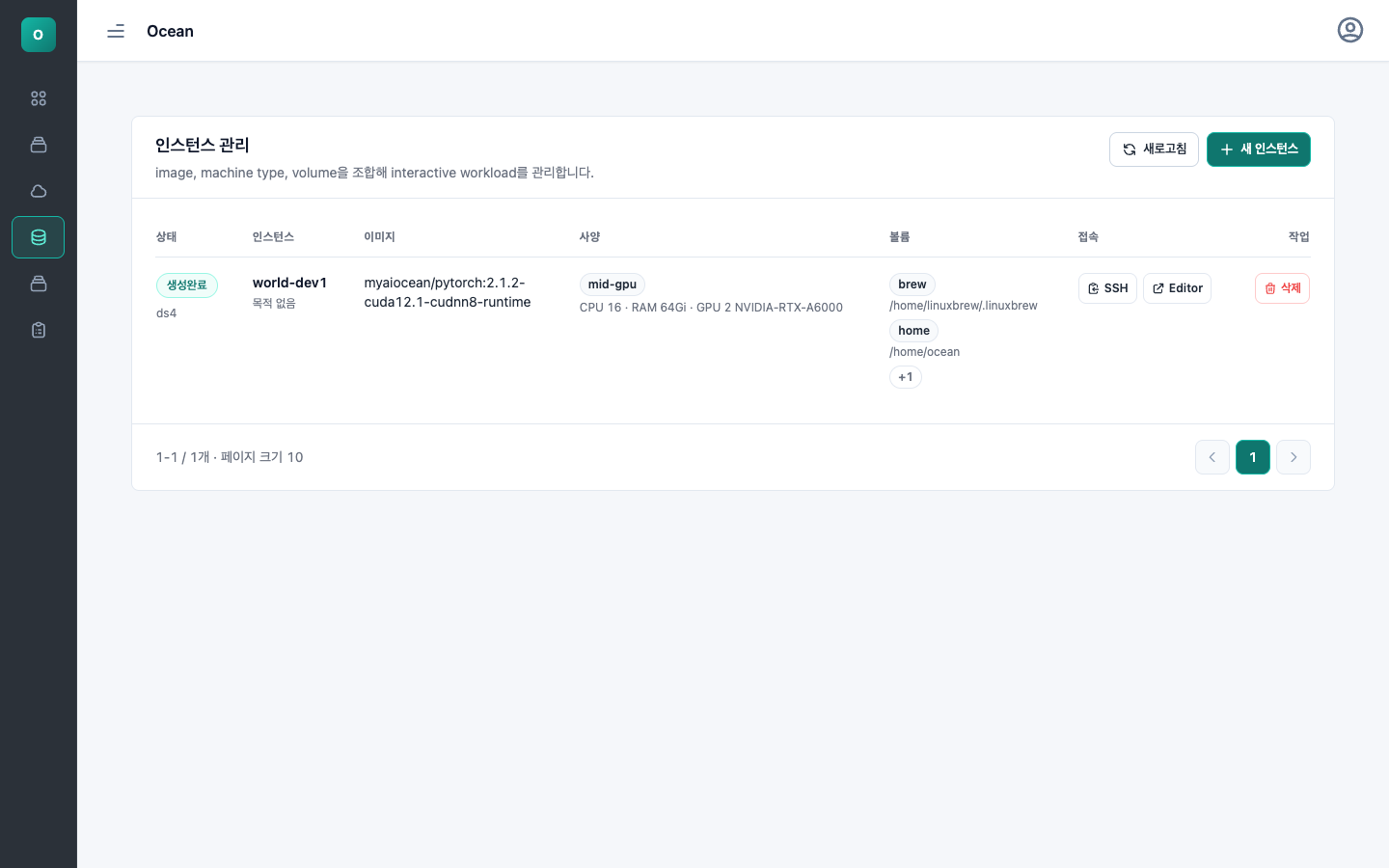Open the clipboard icon in sidebar
Image resolution: width=1389 pixels, height=868 pixels.
(39, 330)
